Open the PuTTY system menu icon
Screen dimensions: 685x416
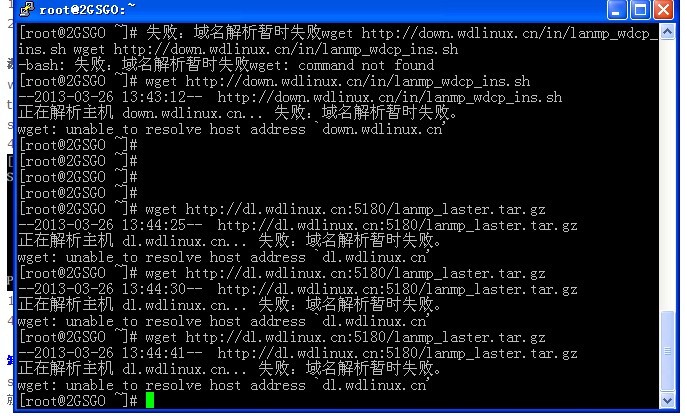[x=27, y=9]
